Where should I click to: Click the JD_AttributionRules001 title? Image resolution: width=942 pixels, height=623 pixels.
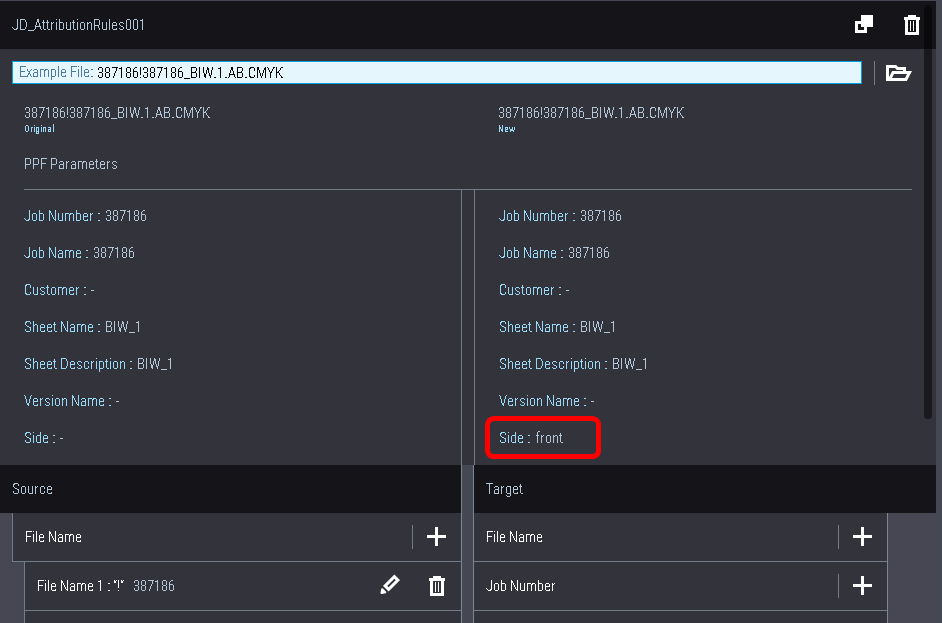point(78,25)
